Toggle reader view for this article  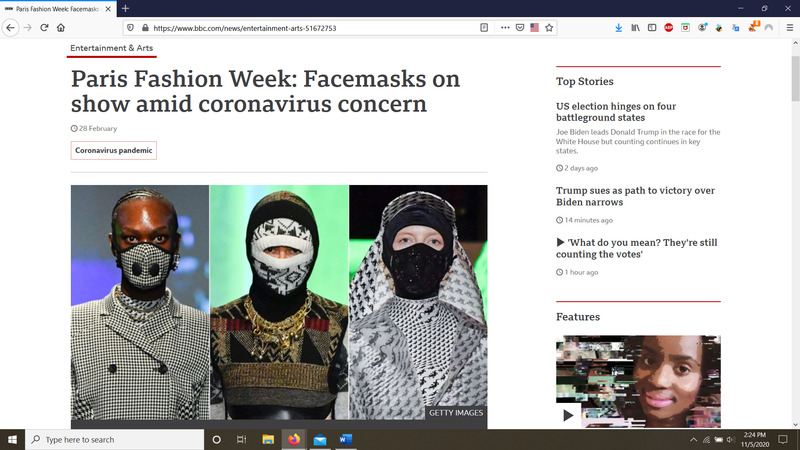(484, 28)
